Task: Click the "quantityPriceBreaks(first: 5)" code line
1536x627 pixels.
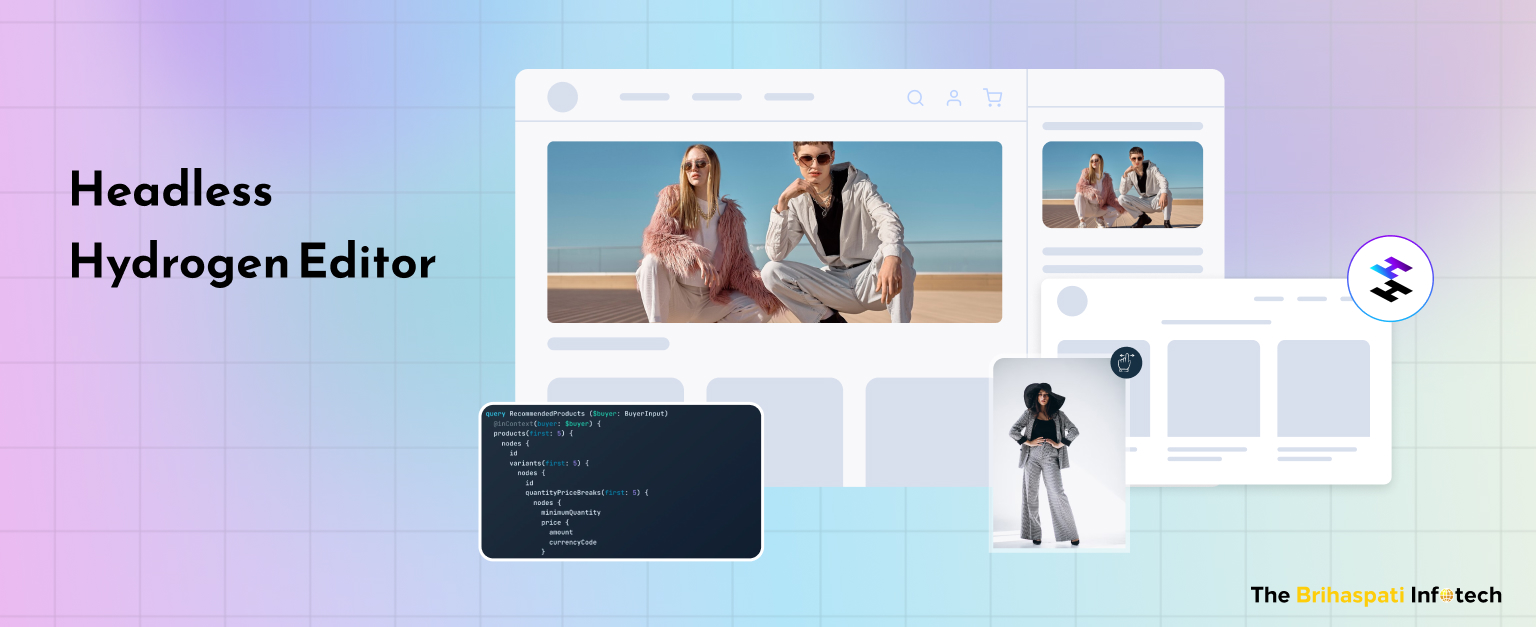Action: [x=587, y=492]
